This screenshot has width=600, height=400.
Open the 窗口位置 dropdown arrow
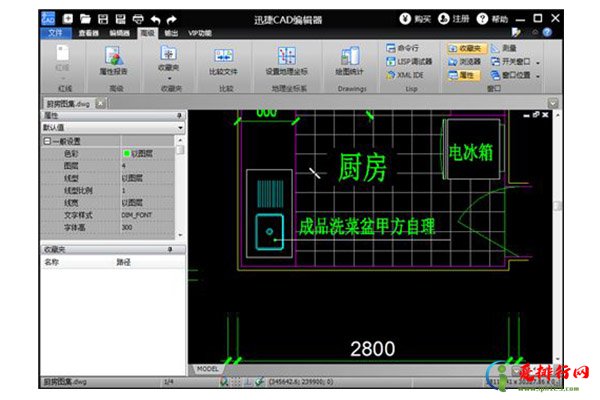538,77
